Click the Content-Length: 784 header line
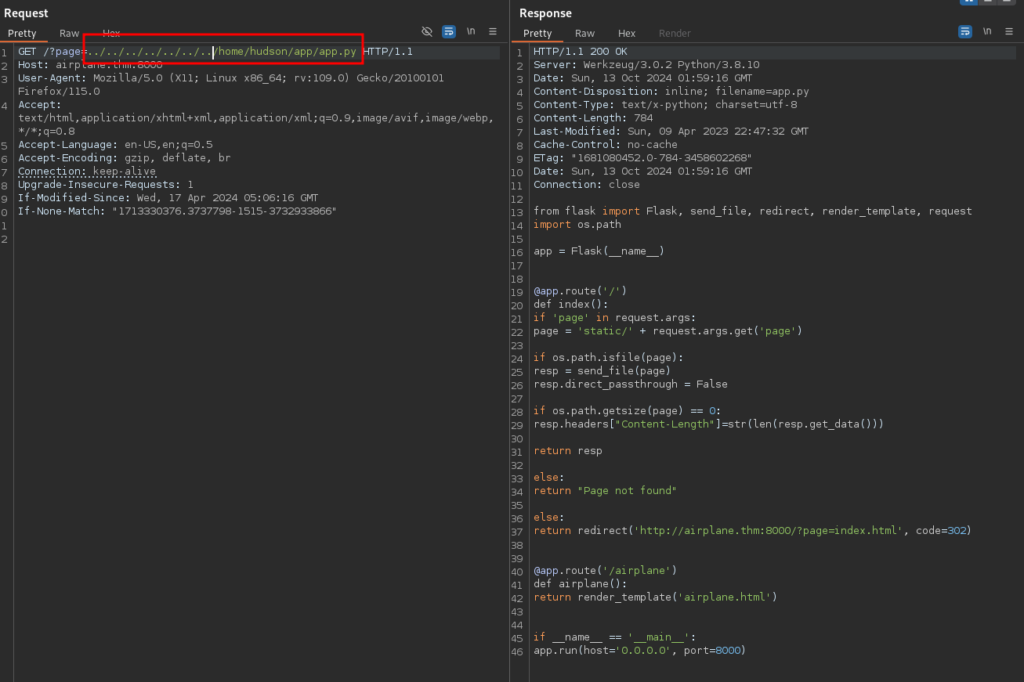This screenshot has width=1024, height=682. [593, 118]
